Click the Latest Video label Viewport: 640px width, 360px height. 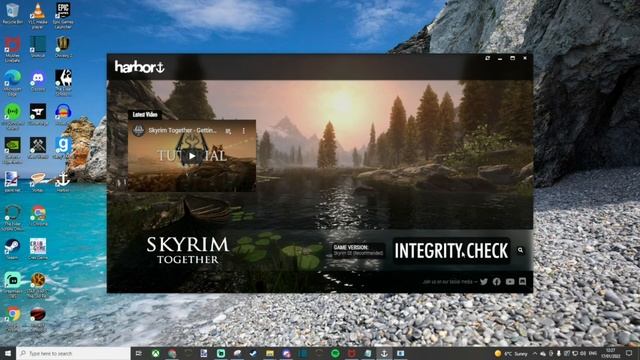145,115
